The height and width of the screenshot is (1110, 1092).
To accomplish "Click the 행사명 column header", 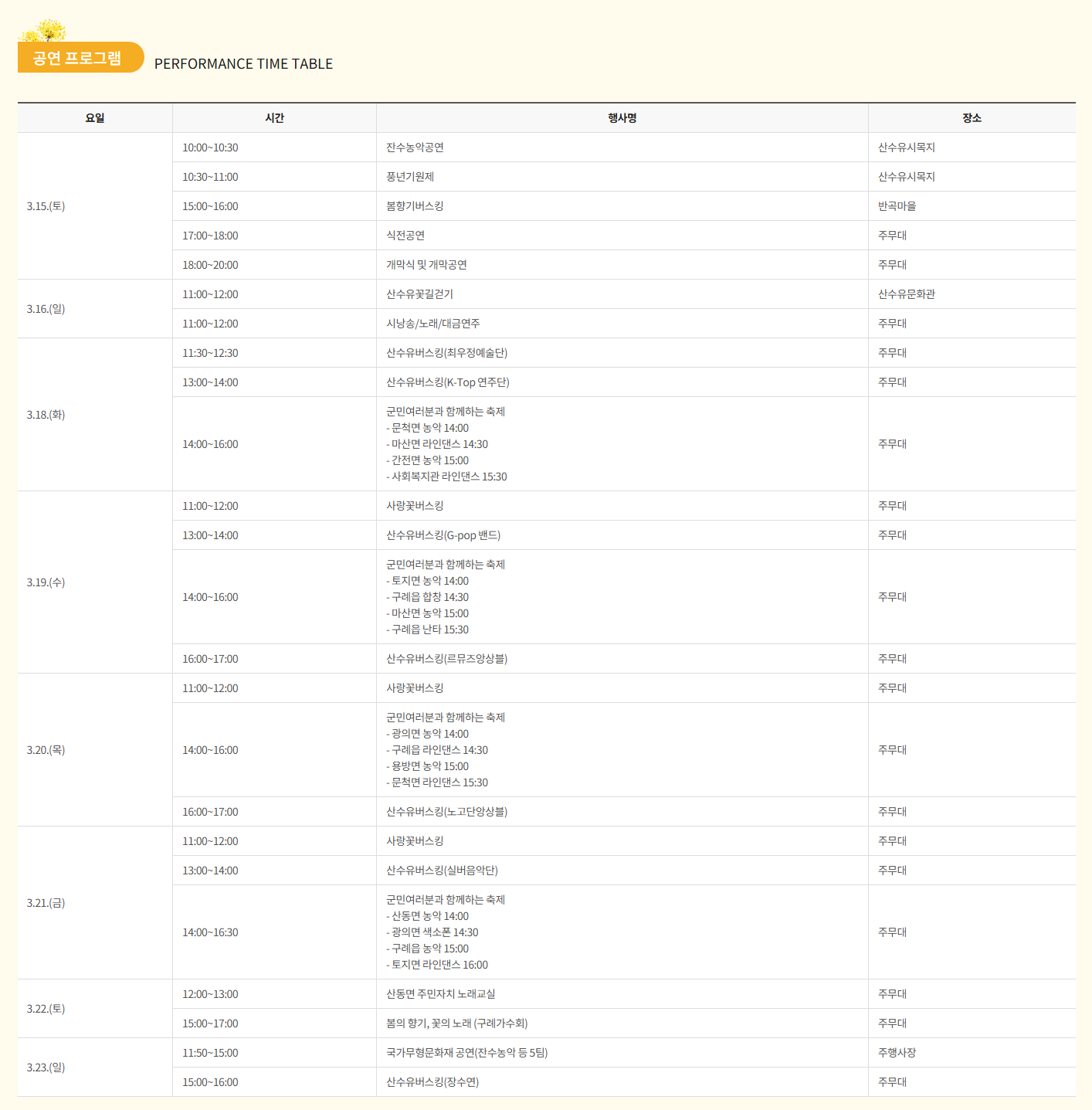I will (x=622, y=118).
